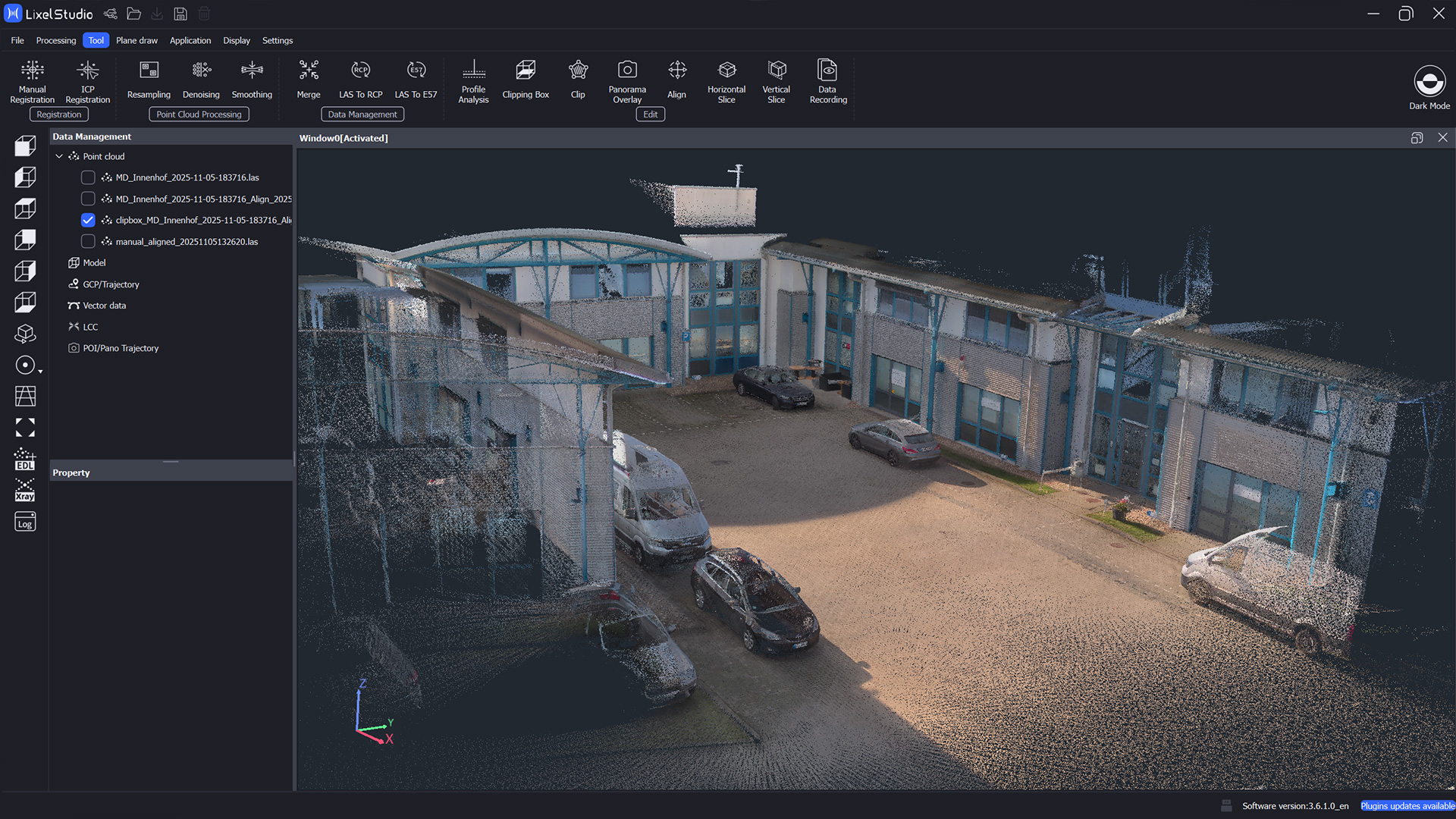Image resolution: width=1456 pixels, height=819 pixels.
Task: Collapse the Point cloud tree node
Action: coord(59,155)
